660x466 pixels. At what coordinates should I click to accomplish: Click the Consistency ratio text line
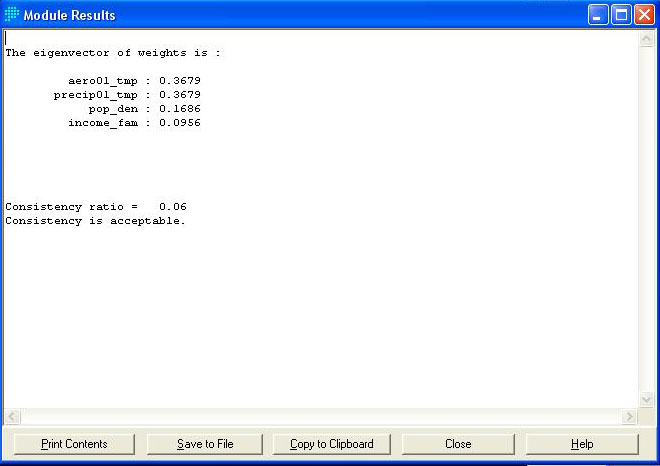96,206
